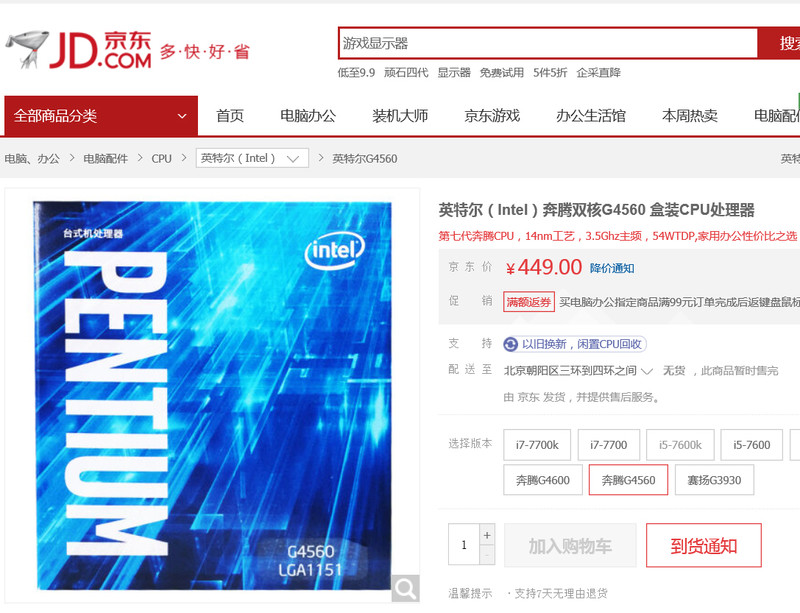Select the 奔腾G4560 version option
Viewport: 800px width, 613px height.
pyautogui.click(x=628, y=480)
